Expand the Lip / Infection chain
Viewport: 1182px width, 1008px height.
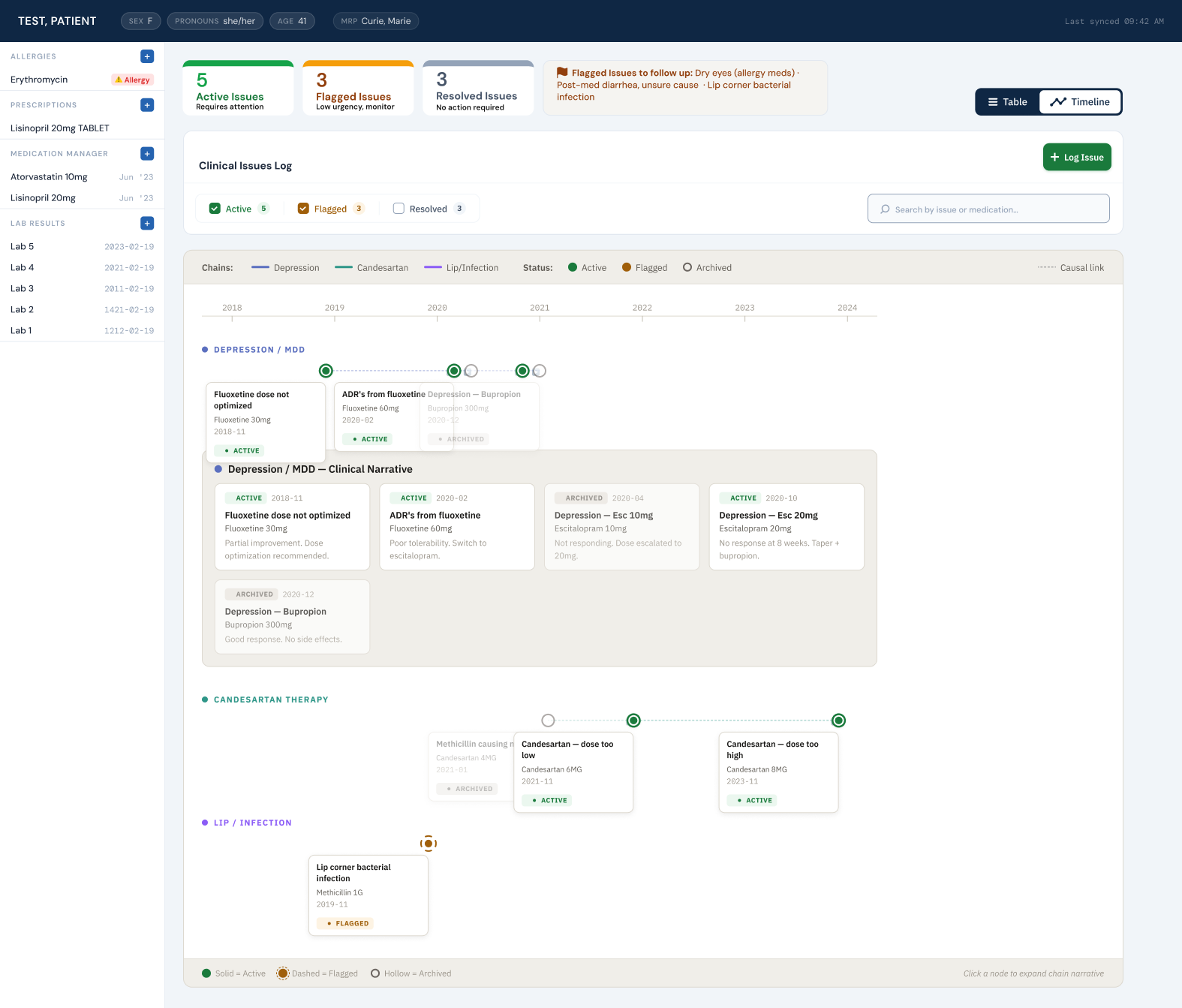click(x=252, y=823)
